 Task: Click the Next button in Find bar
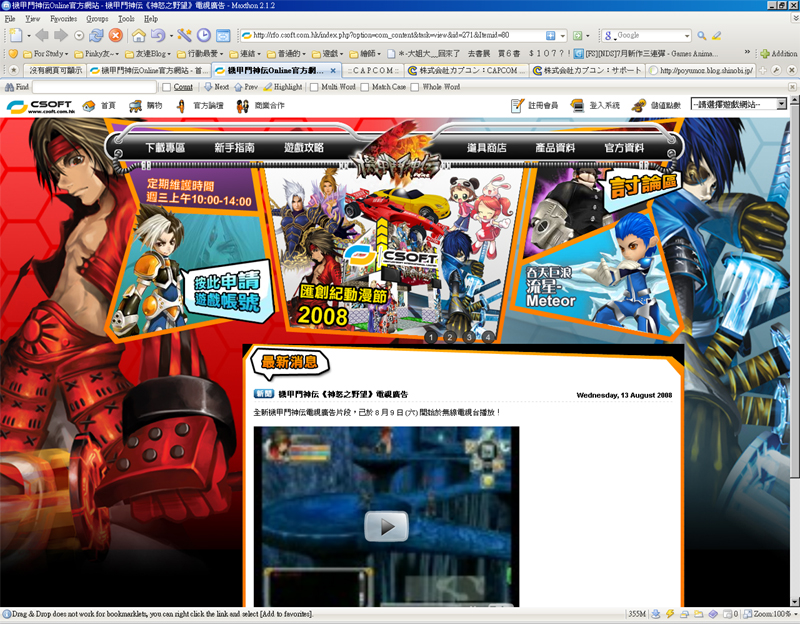(x=216, y=87)
